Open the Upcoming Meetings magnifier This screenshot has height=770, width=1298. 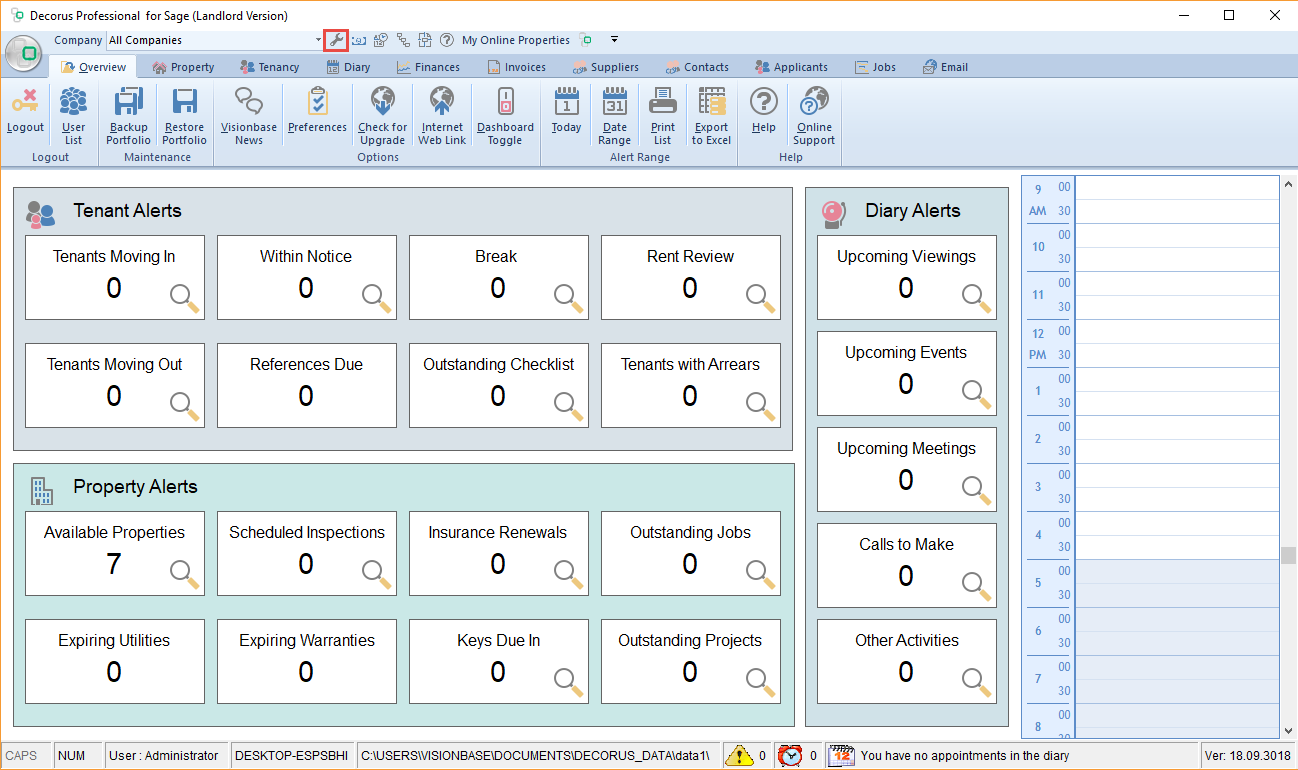pyautogui.click(x=977, y=491)
